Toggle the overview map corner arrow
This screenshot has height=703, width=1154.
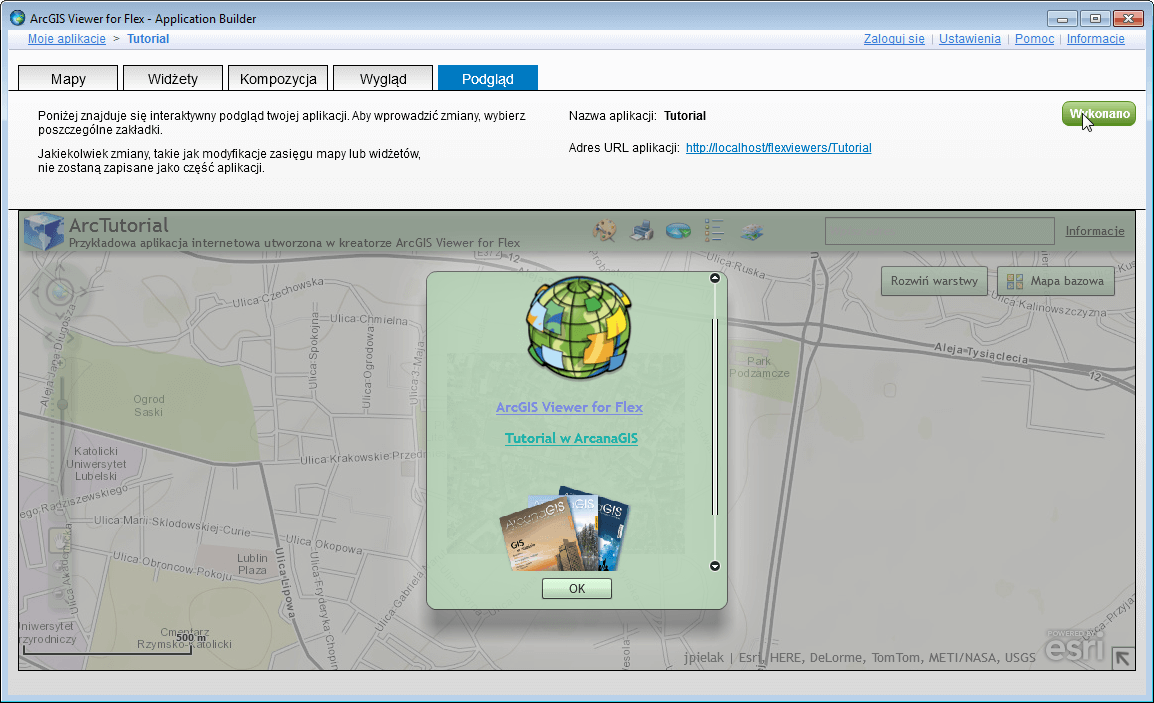(1122, 657)
